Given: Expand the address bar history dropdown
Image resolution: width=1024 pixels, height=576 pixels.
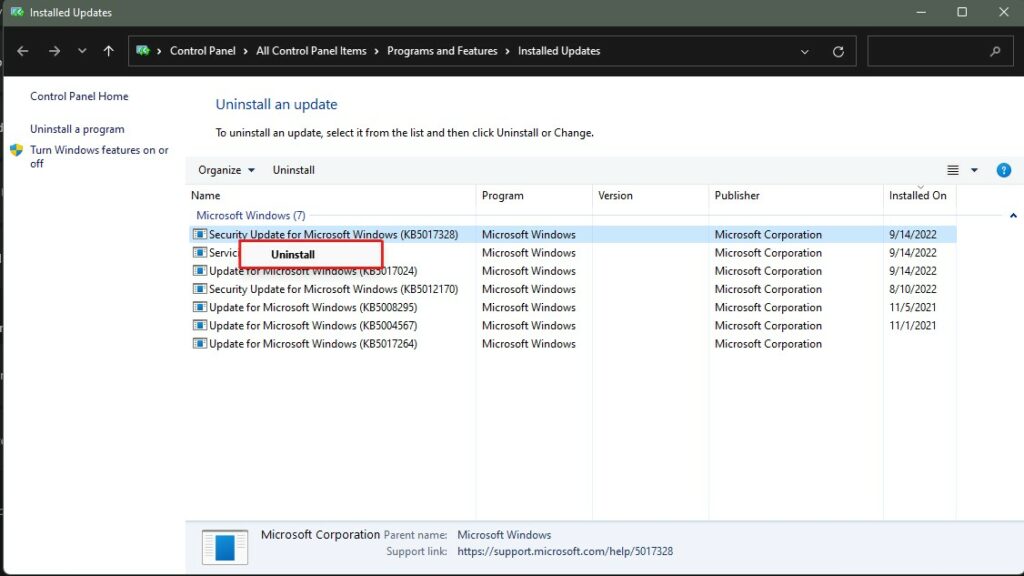Looking at the screenshot, I should tap(805, 51).
